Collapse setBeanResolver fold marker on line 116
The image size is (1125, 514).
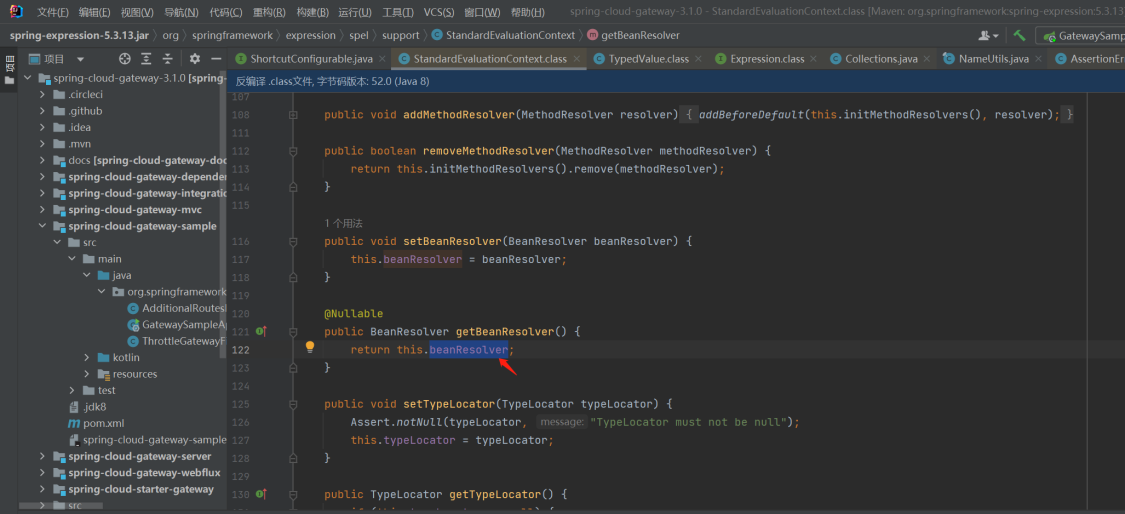293,241
